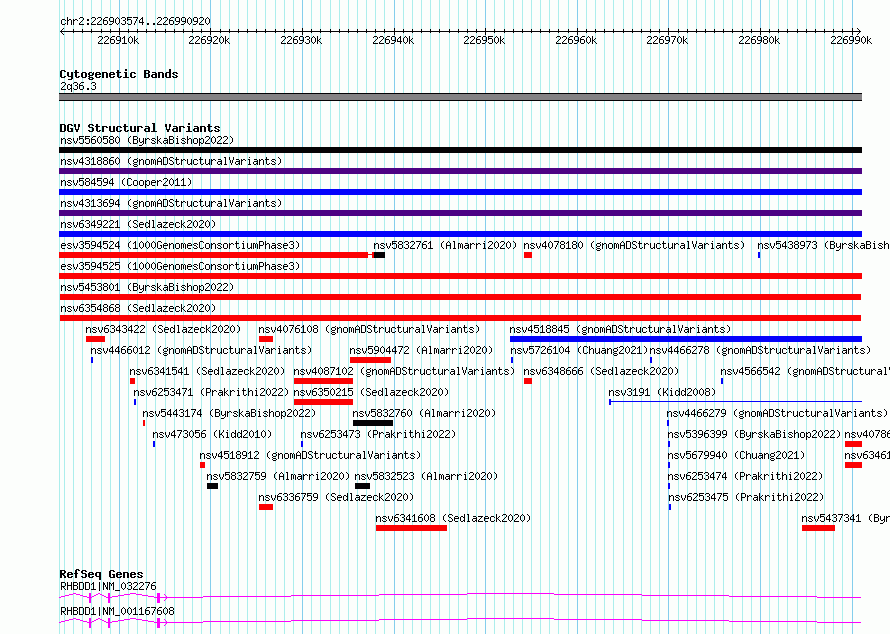The width and height of the screenshot is (890, 634).
Task: Click the black nsv5832759 variant bar
Action: click(212, 486)
